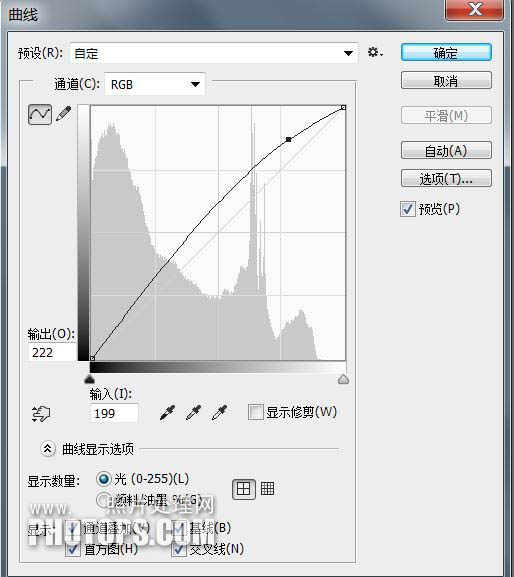Confirm with the 确定 button

tap(446, 53)
